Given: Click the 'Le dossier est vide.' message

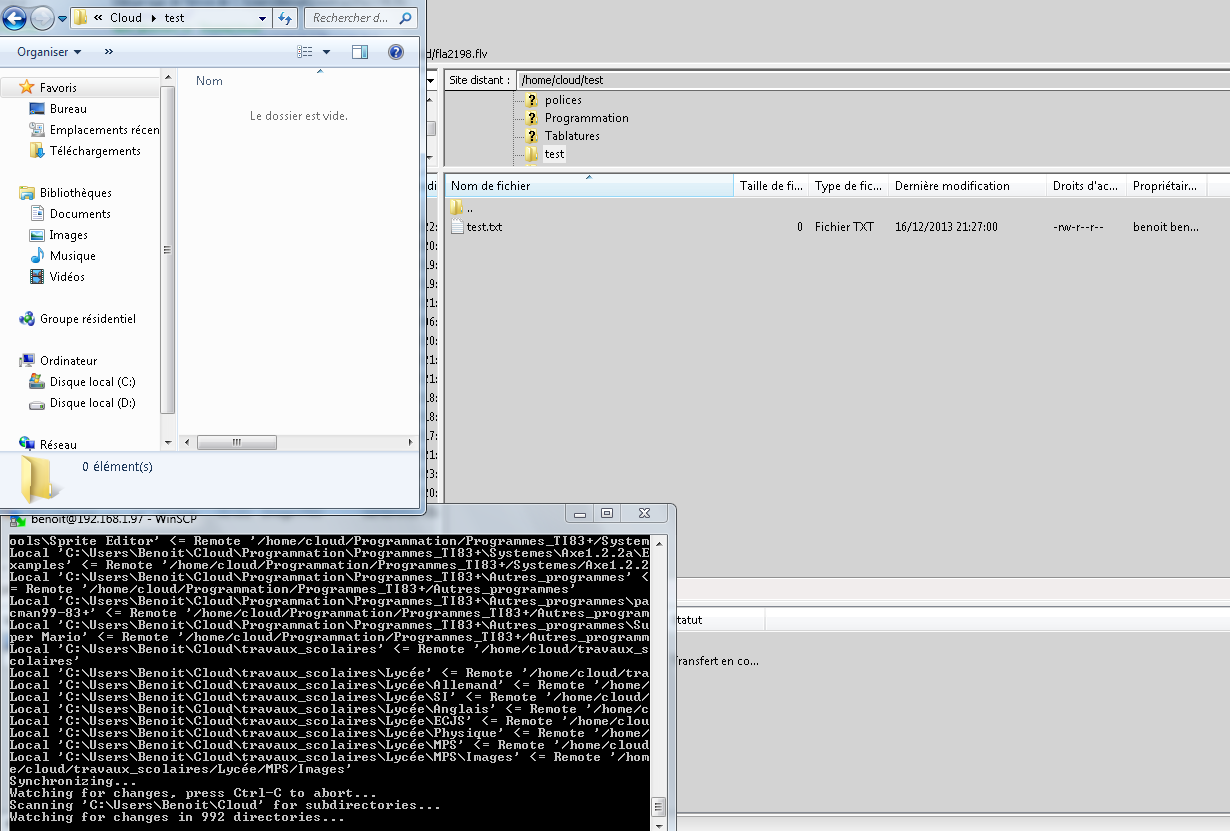Looking at the screenshot, I should [299, 116].
